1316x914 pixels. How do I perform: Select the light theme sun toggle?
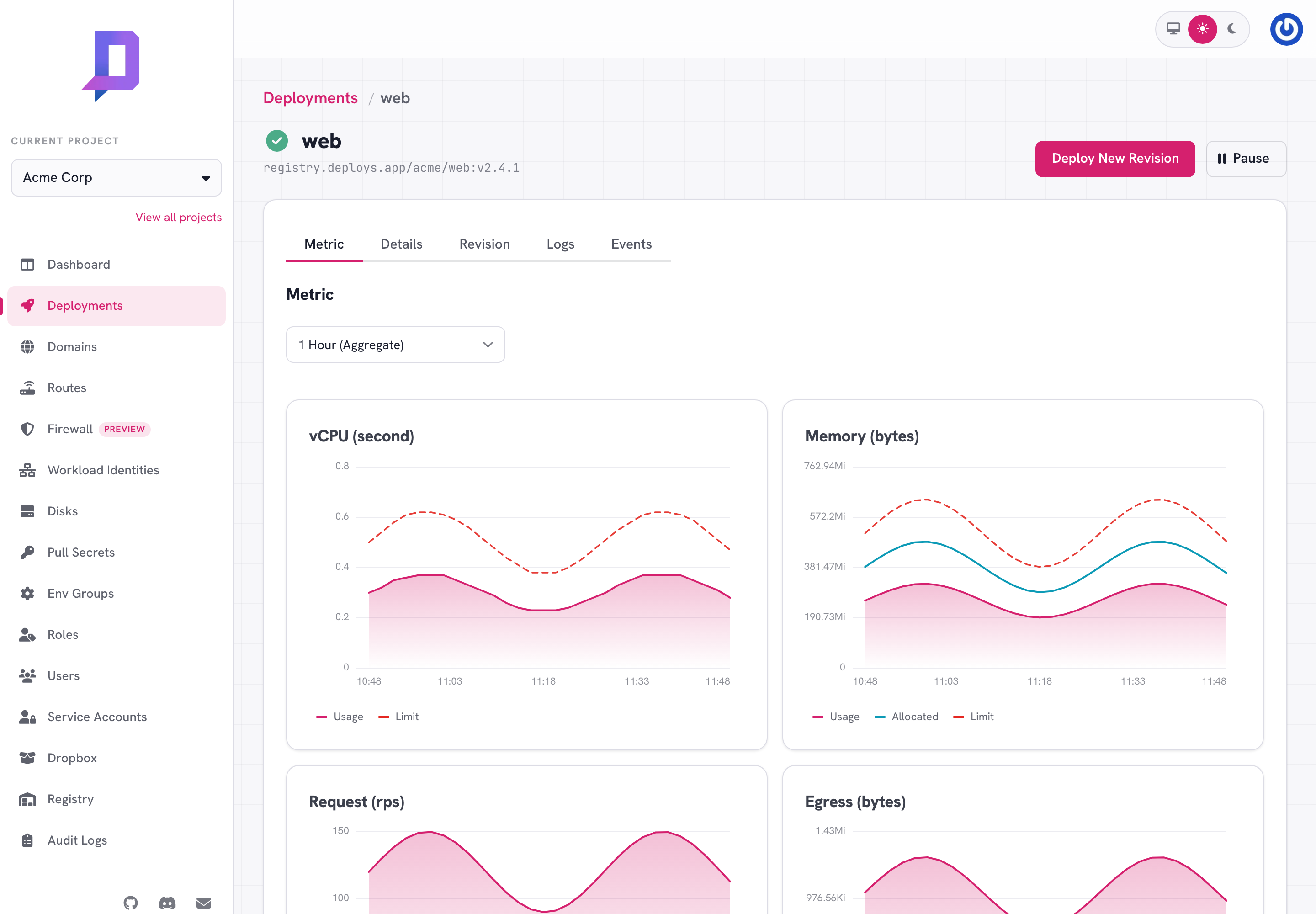(x=1203, y=29)
